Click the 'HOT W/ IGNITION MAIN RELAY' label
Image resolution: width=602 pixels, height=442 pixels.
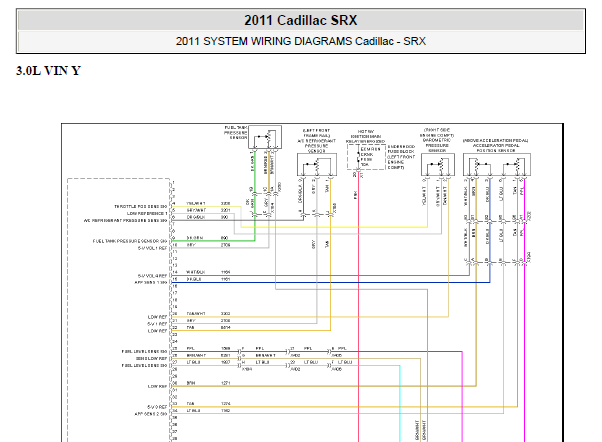point(366,137)
